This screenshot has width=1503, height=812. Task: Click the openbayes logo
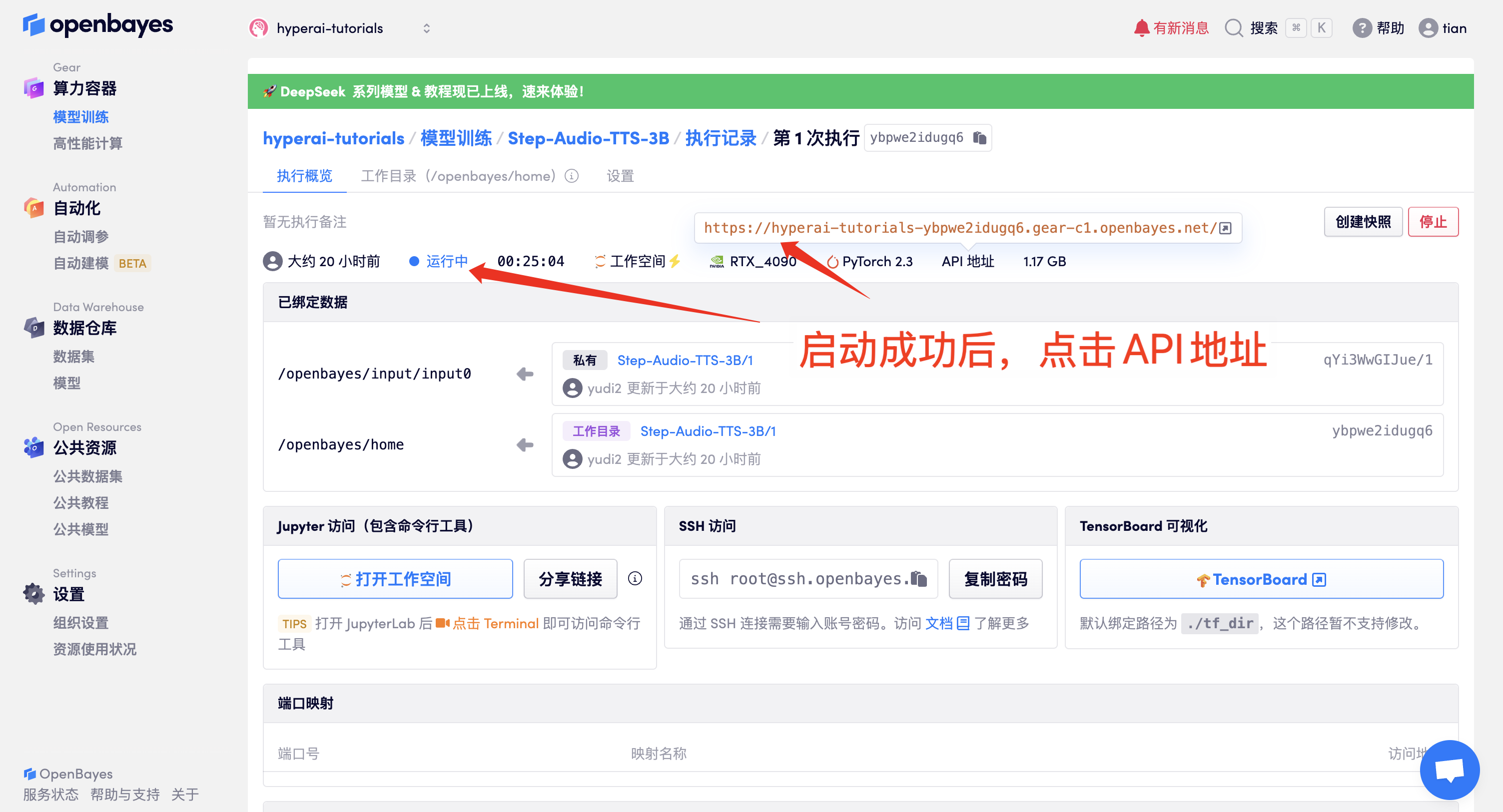98,25
